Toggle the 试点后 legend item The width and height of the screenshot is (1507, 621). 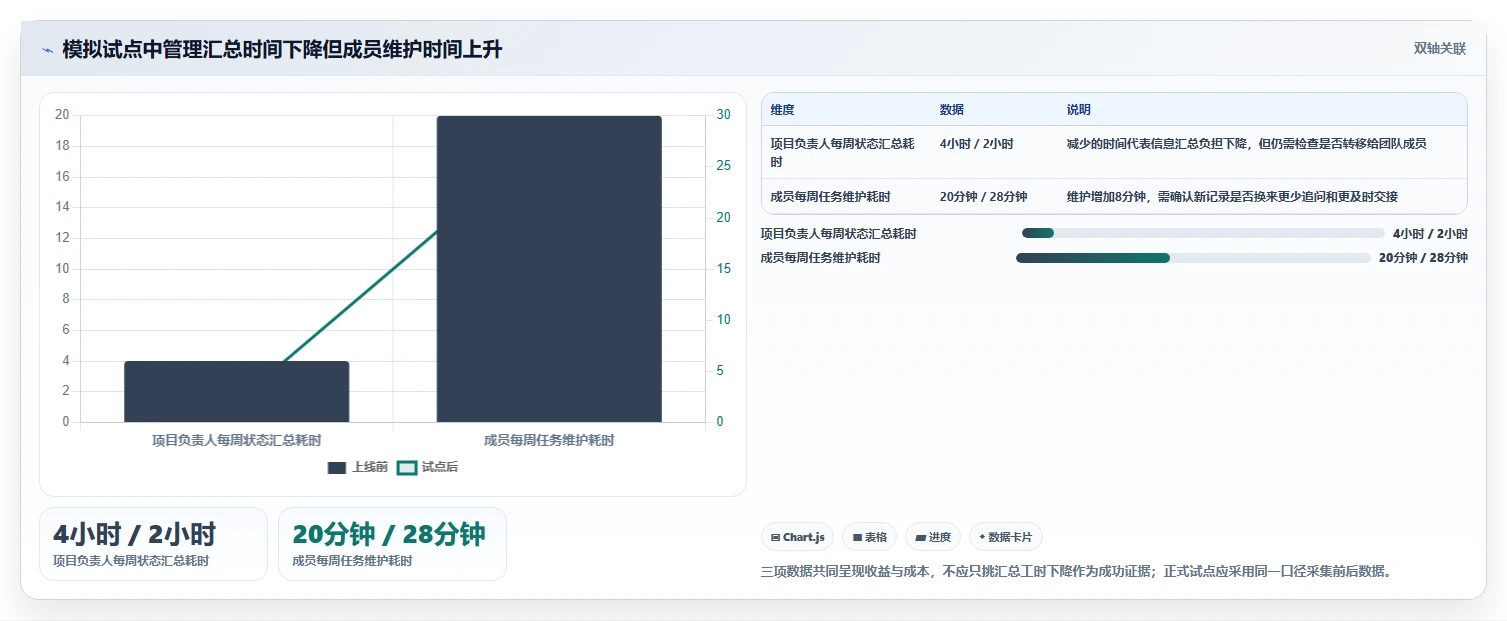427,467
